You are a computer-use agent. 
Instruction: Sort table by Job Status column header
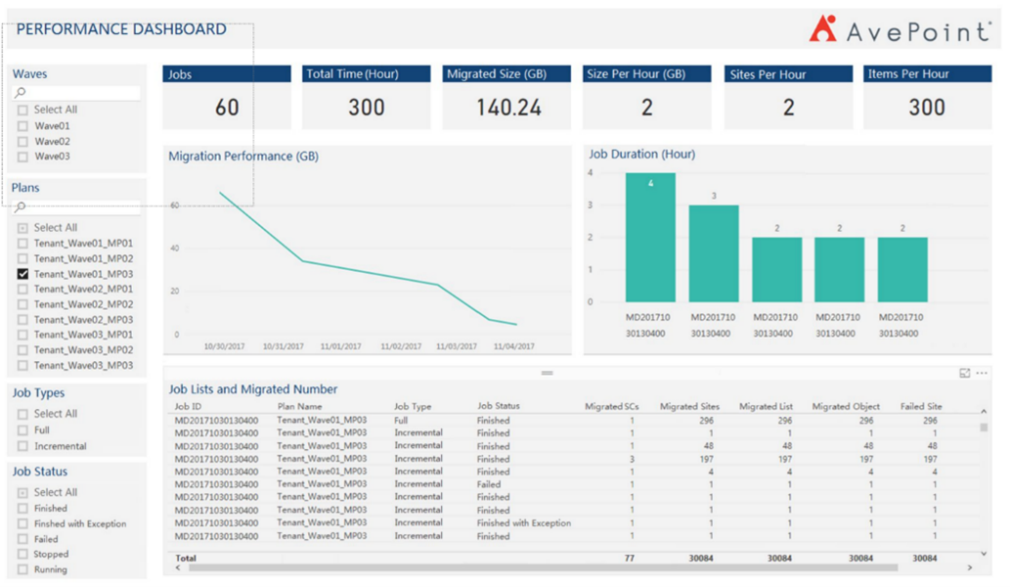click(x=499, y=406)
